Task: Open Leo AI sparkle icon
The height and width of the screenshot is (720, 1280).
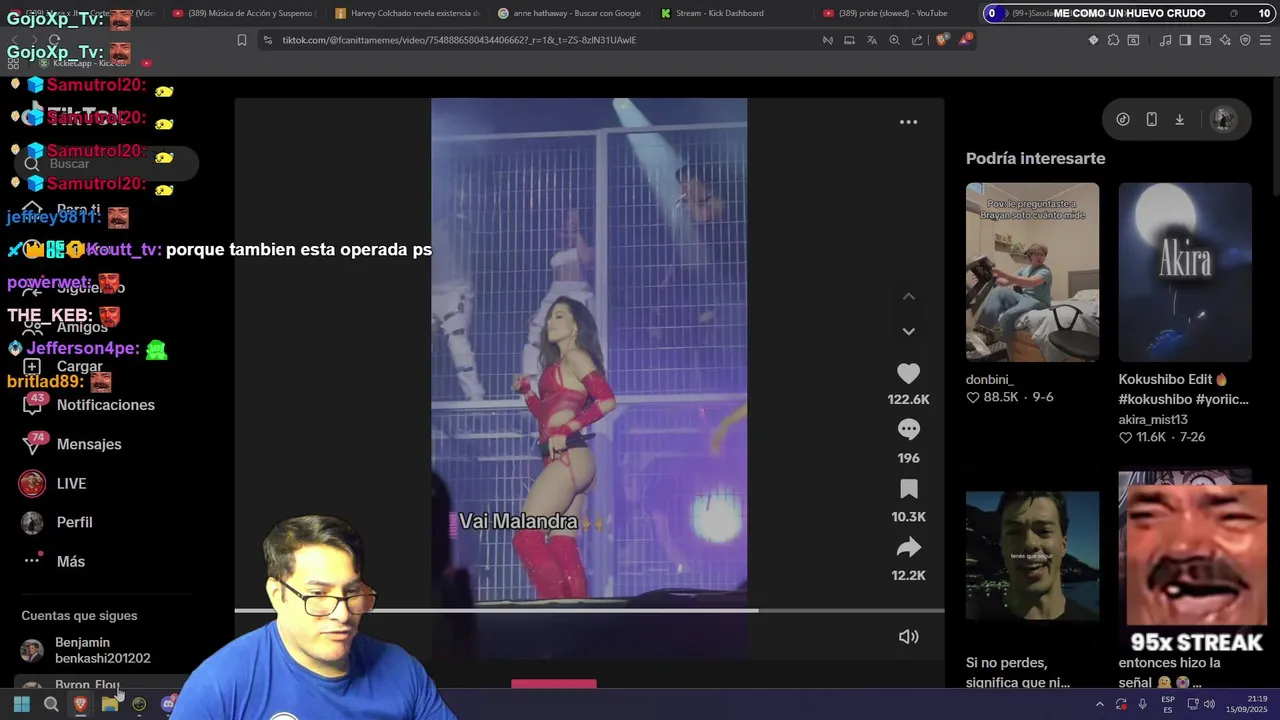Action: [1225, 40]
